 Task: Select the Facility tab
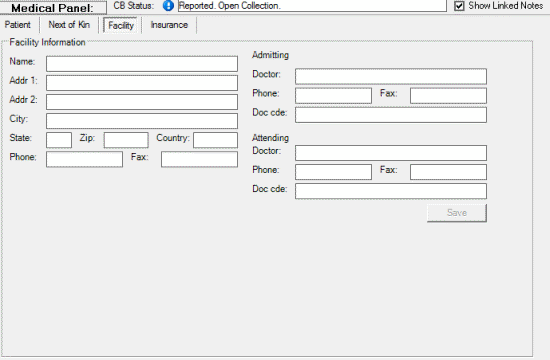(121, 25)
